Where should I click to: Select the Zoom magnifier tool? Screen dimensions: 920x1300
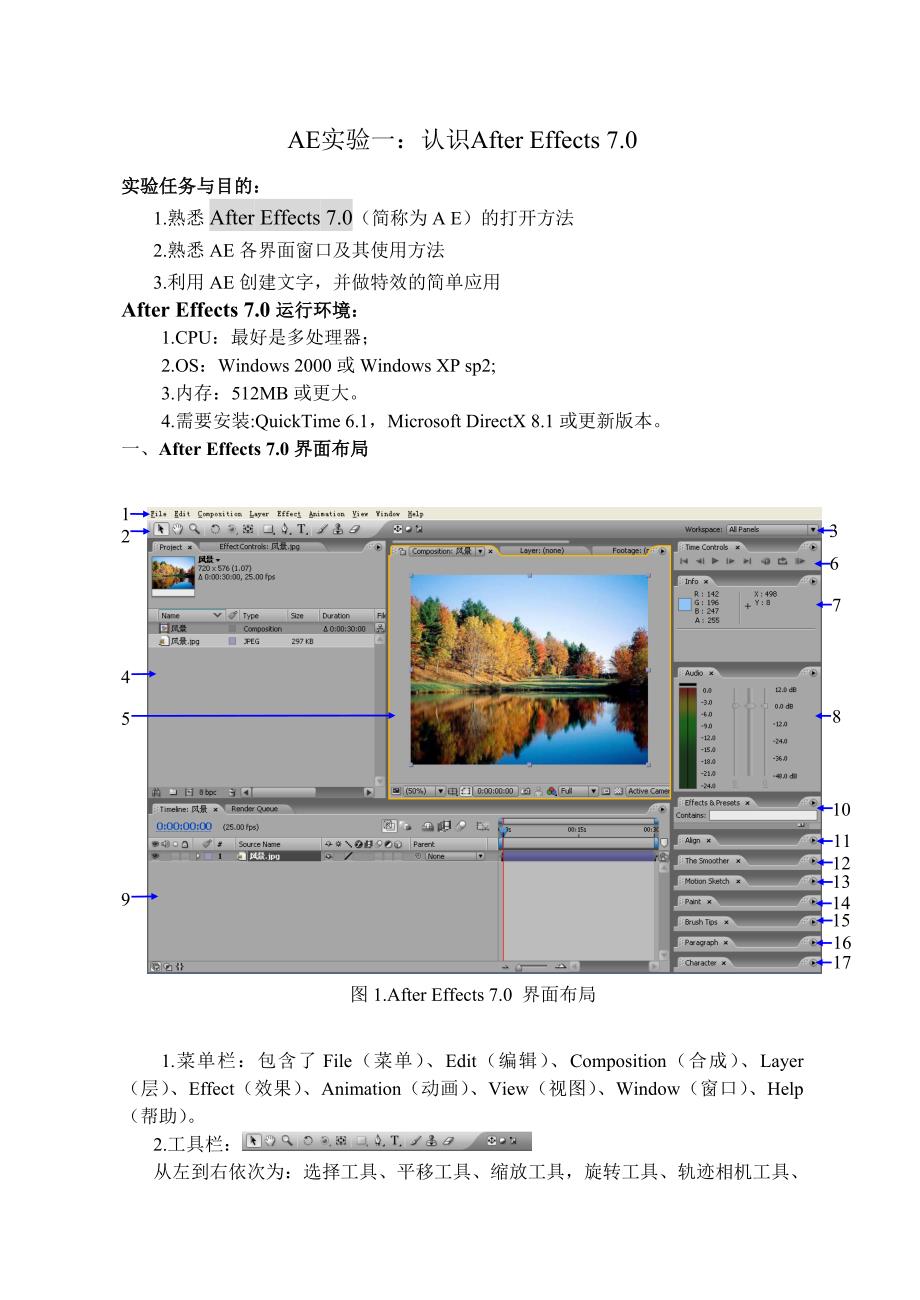point(194,530)
